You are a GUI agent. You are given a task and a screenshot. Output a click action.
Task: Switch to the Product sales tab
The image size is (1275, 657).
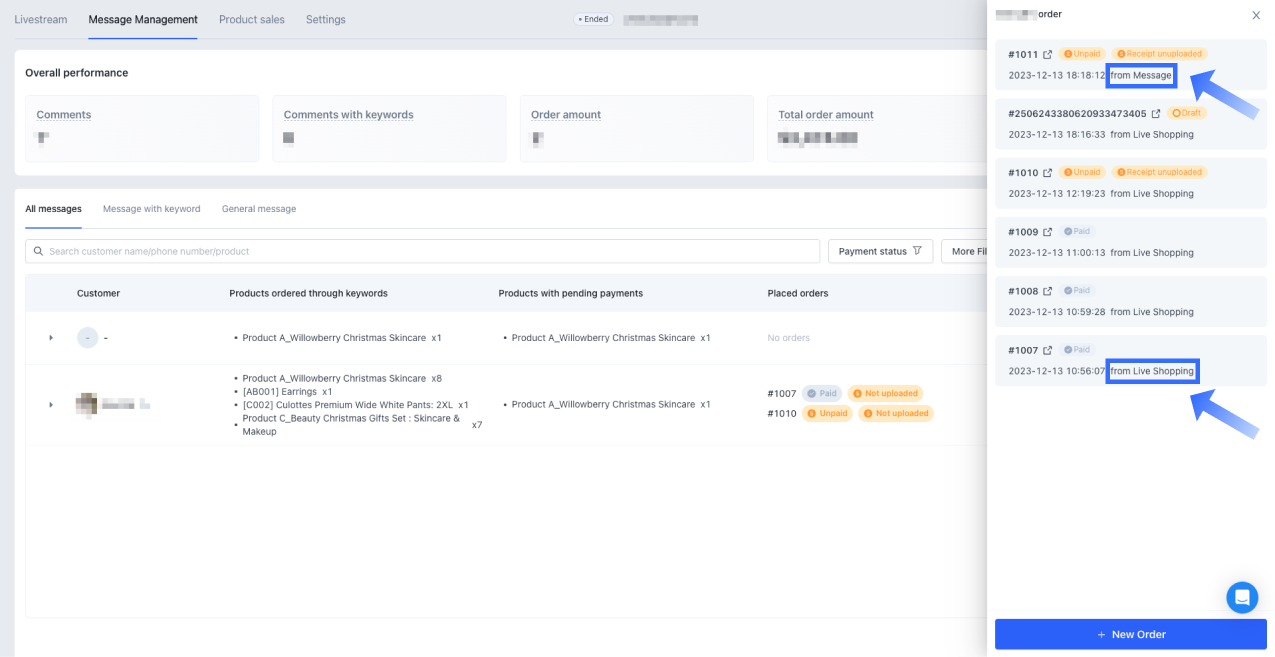point(251,19)
